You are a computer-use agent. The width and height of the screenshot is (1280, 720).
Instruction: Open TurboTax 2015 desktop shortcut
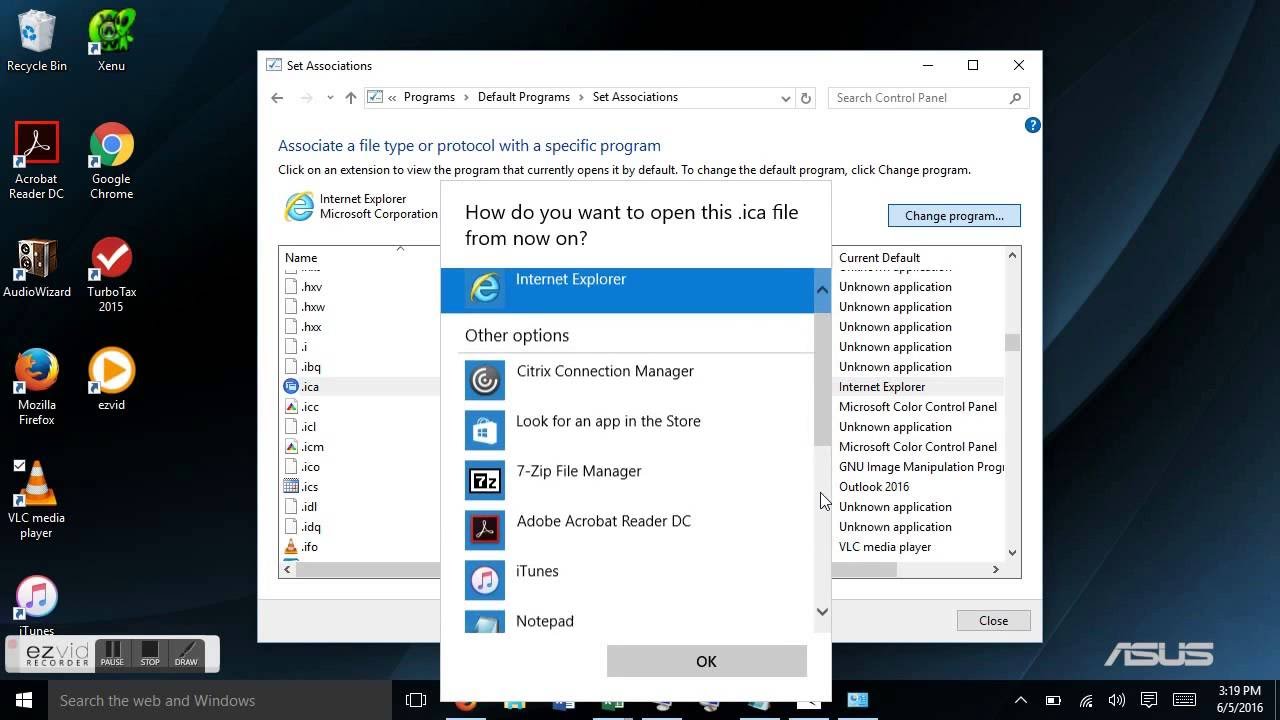click(x=111, y=275)
